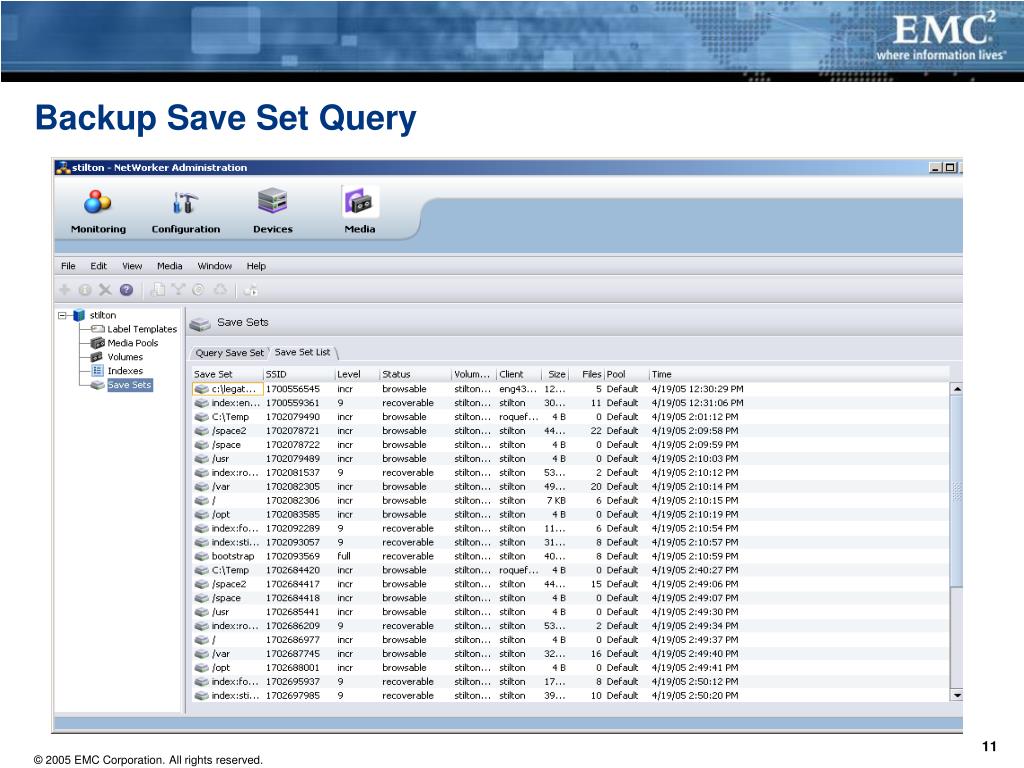1024x768 pixels.
Task: Sort by the Time column header
Action: coord(797,374)
